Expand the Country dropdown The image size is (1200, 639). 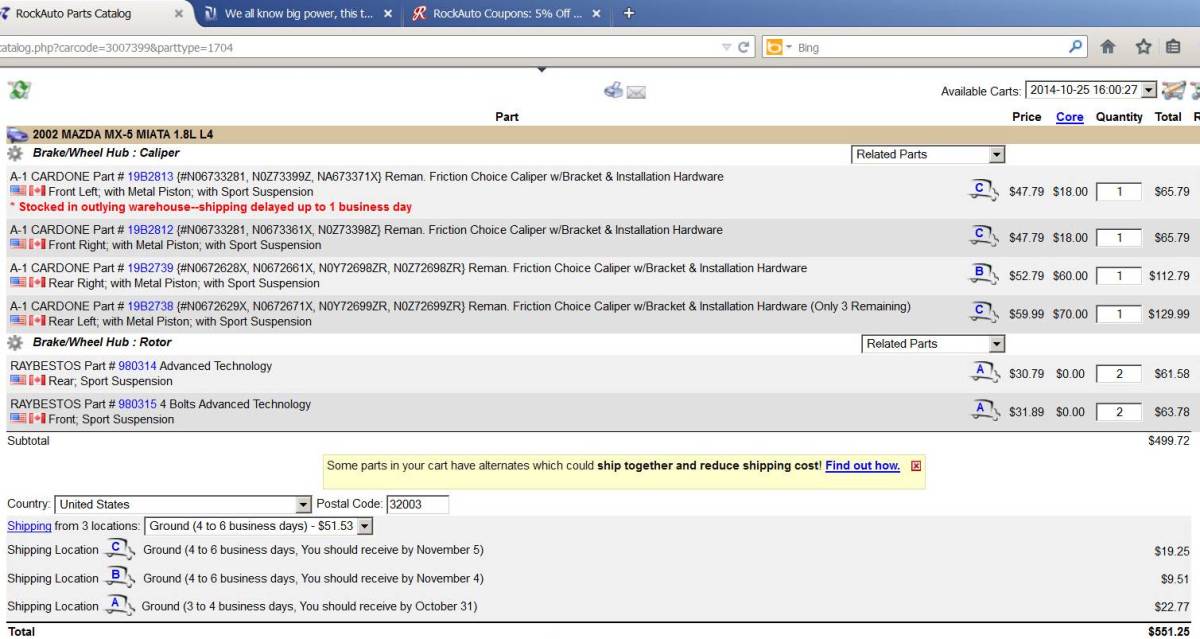(183, 504)
